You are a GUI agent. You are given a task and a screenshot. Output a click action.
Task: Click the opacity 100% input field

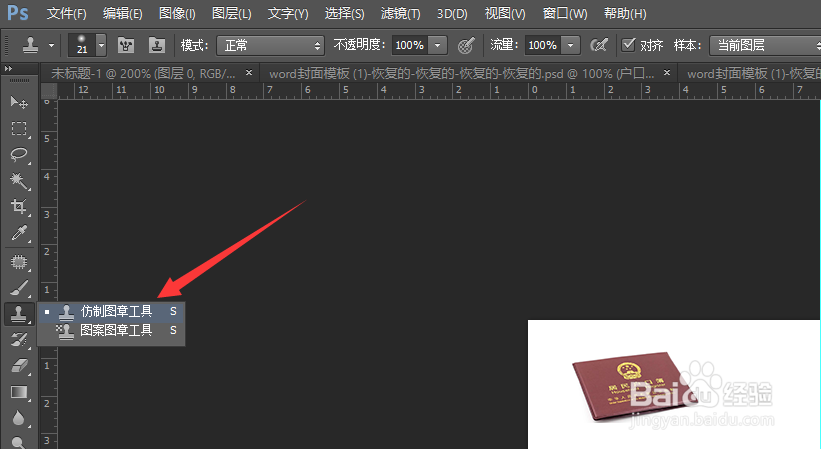click(409, 46)
